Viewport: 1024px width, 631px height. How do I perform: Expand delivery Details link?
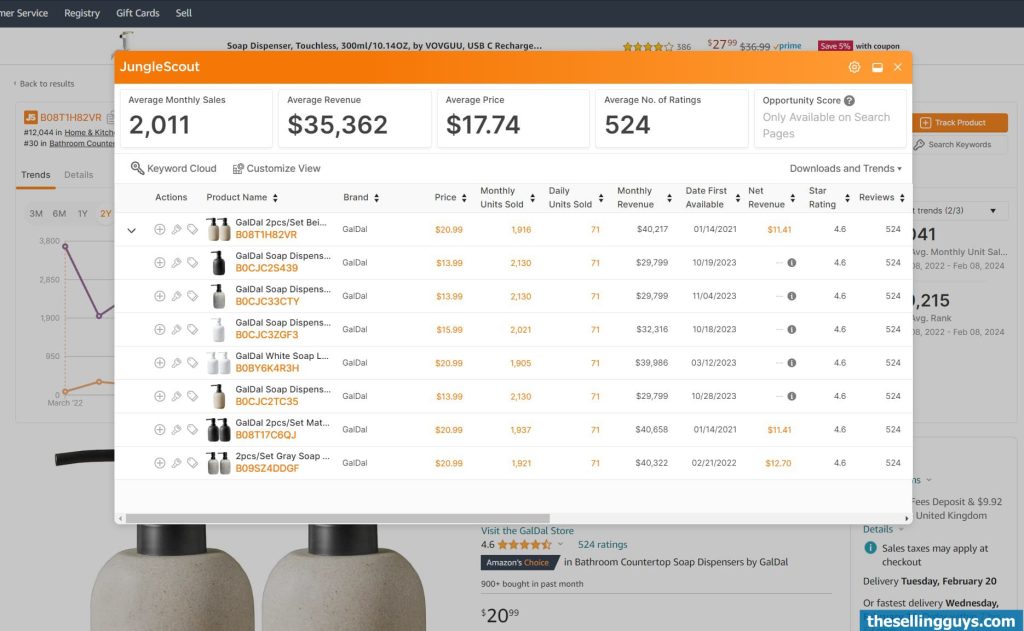pyautogui.click(x=883, y=530)
